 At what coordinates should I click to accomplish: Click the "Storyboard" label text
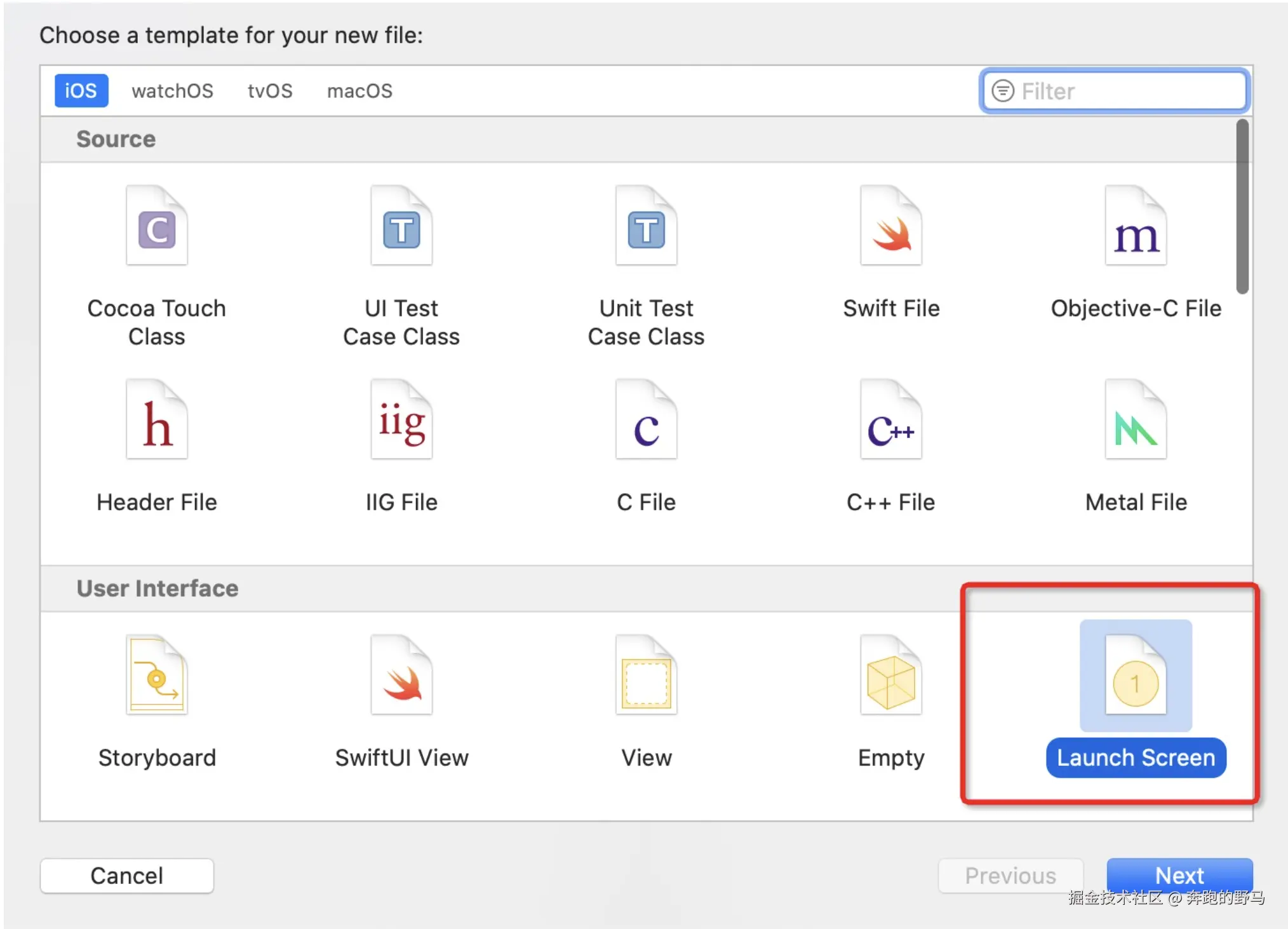157,758
